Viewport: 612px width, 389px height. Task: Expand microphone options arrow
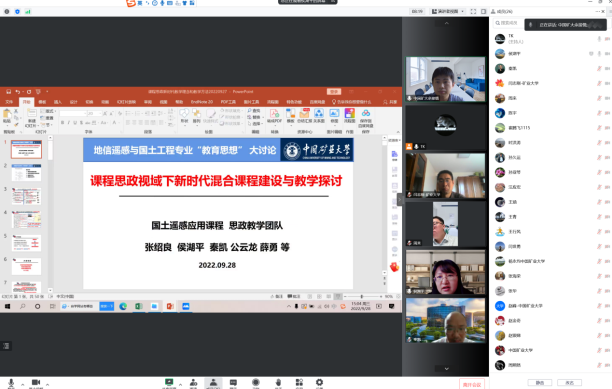pos(23,385)
